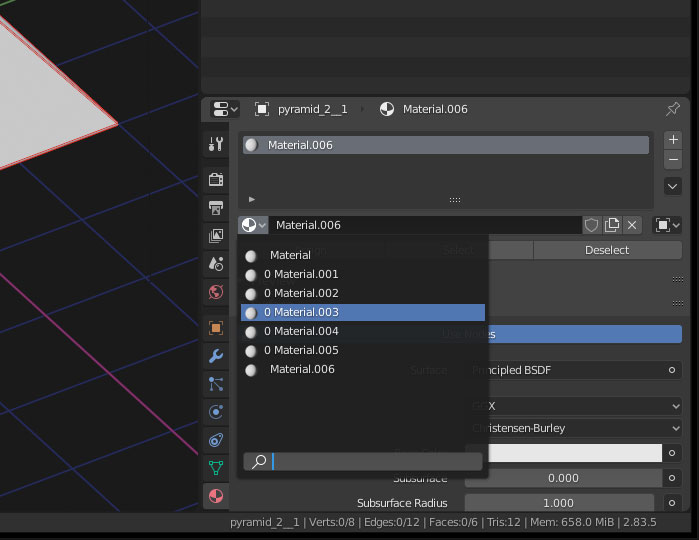Click the socket dot beside Base Color
Viewport: 699px width, 540px height.
click(672, 453)
